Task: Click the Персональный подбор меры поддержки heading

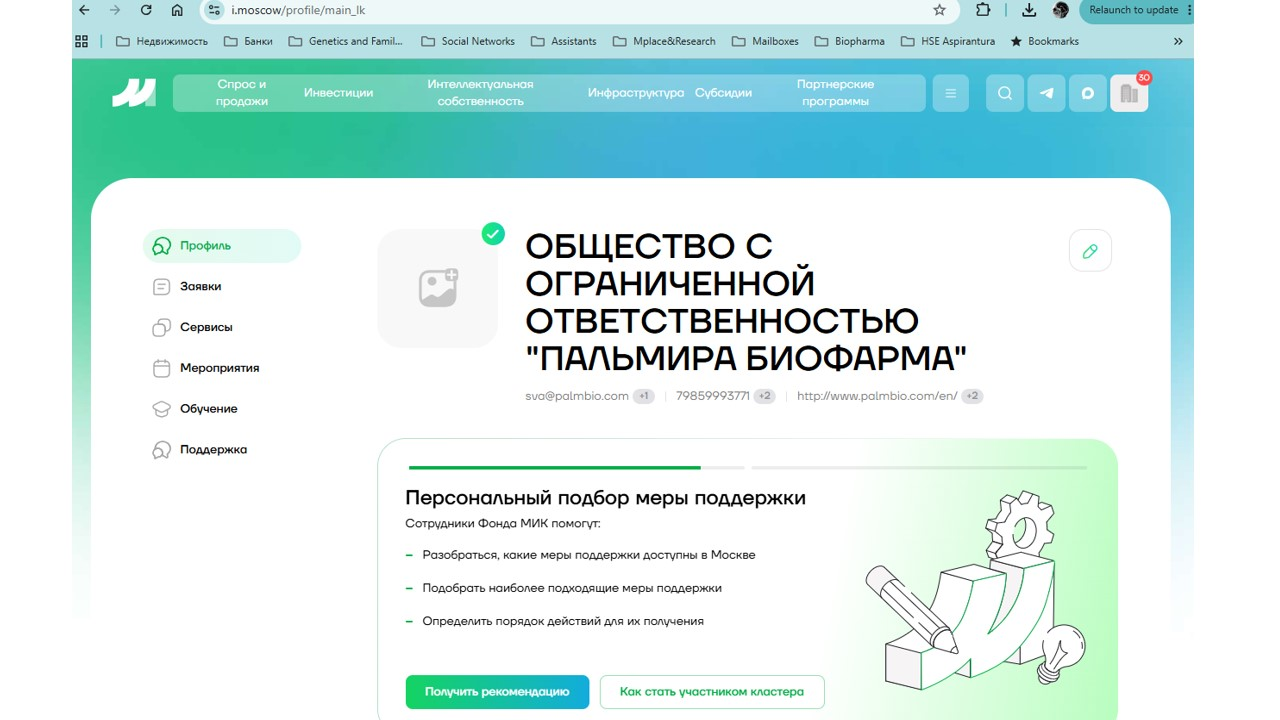Action: [605, 498]
